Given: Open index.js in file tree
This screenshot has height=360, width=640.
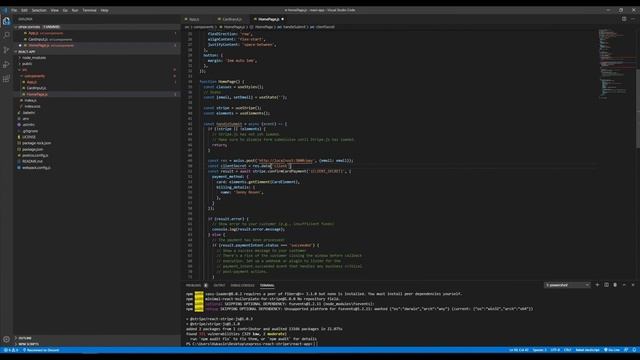Looking at the screenshot, I should 98,100.
